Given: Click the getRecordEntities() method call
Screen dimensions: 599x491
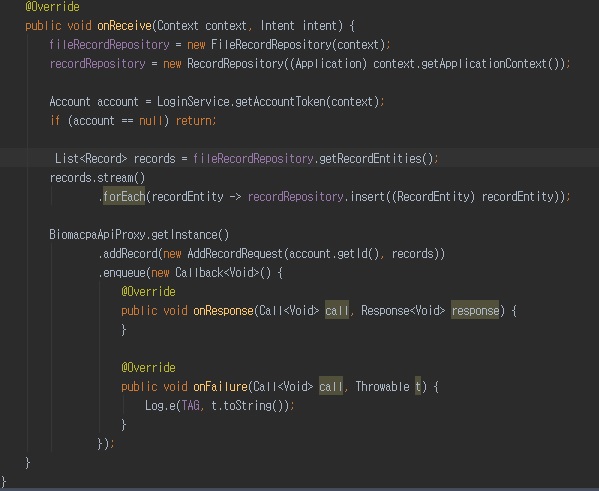Looking at the screenshot, I should pos(376,159).
